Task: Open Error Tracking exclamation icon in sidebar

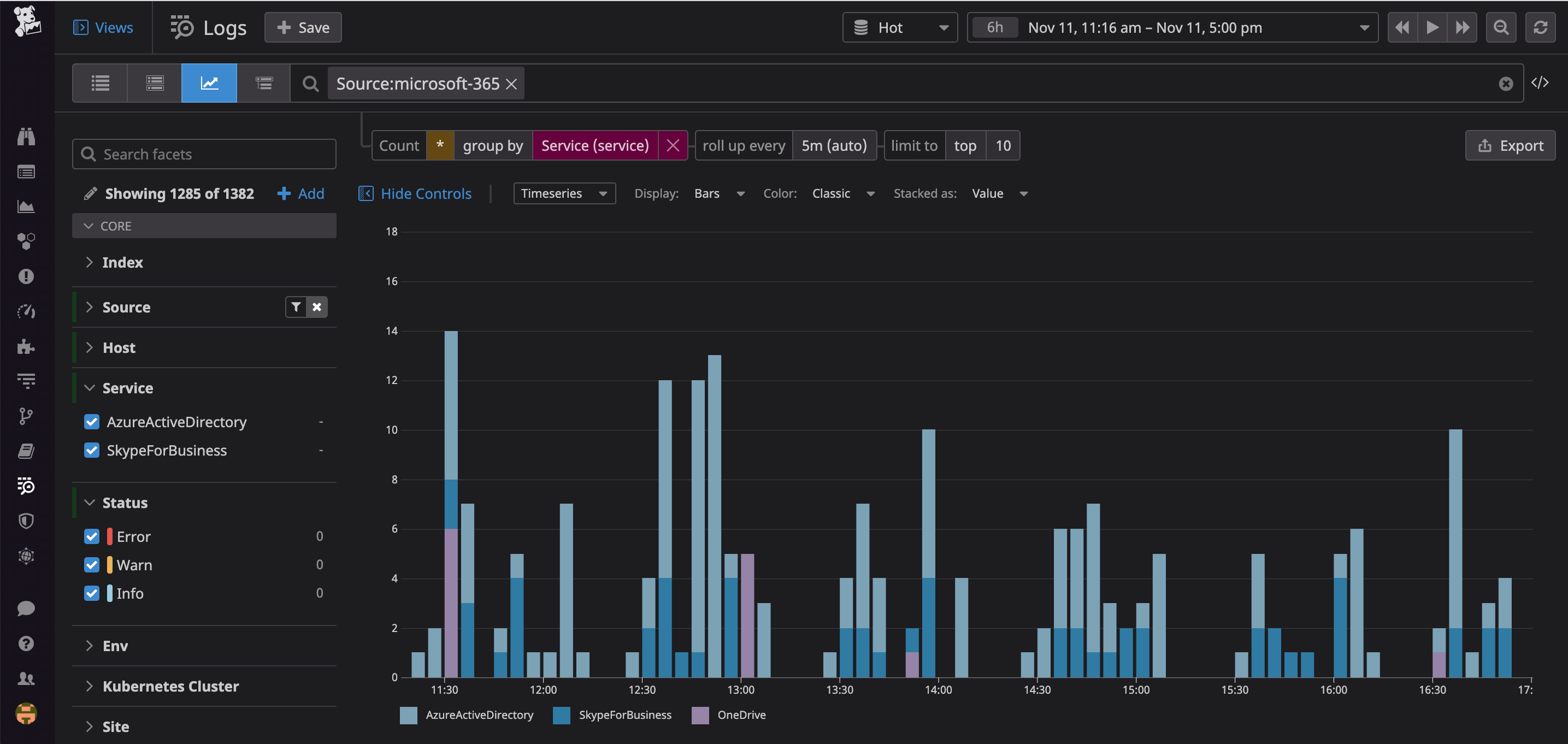Action: pos(26,276)
